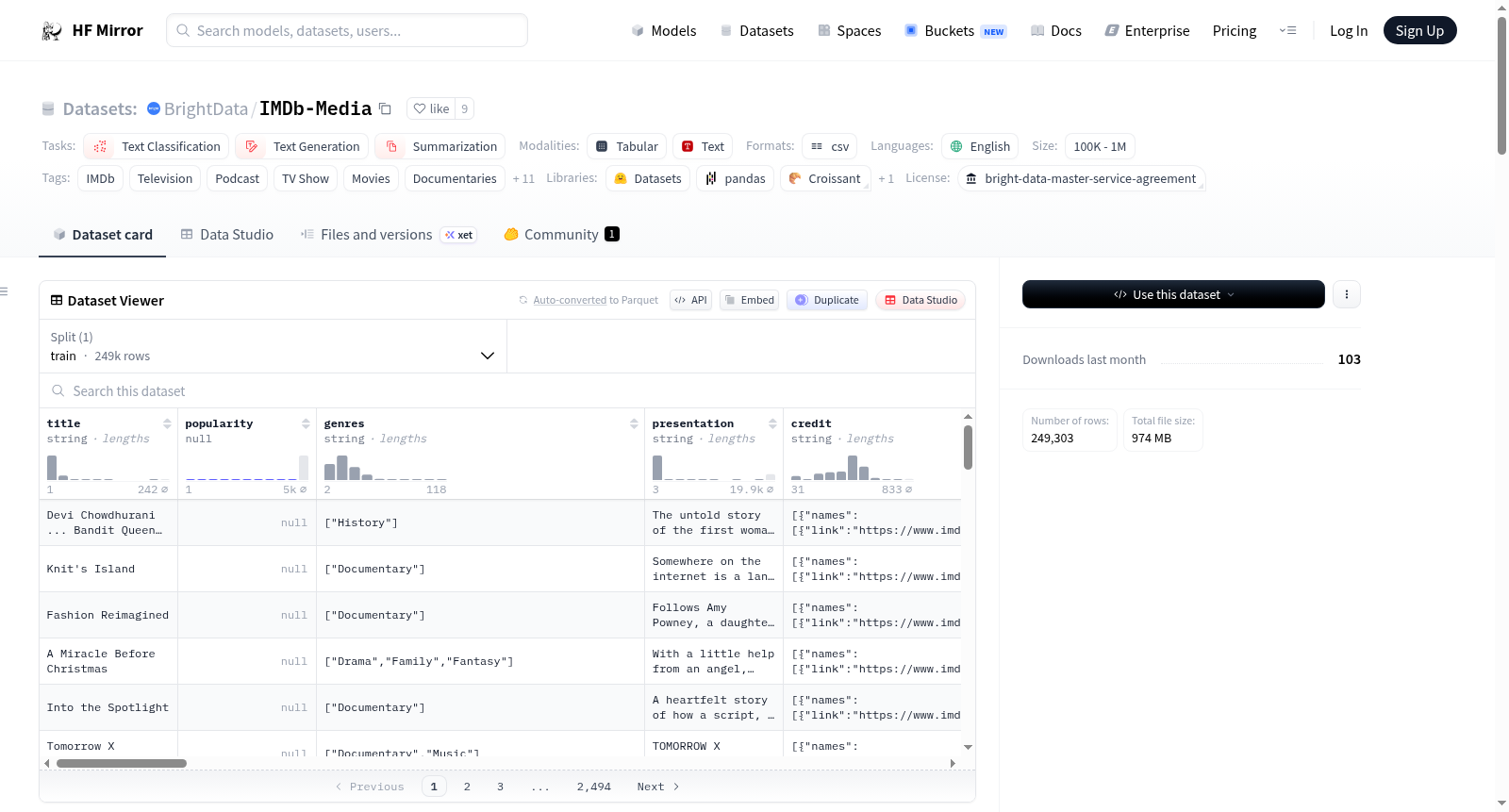Click the Text Generation task tag
Image resolution: width=1509 pixels, height=812 pixels.
click(302, 146)
